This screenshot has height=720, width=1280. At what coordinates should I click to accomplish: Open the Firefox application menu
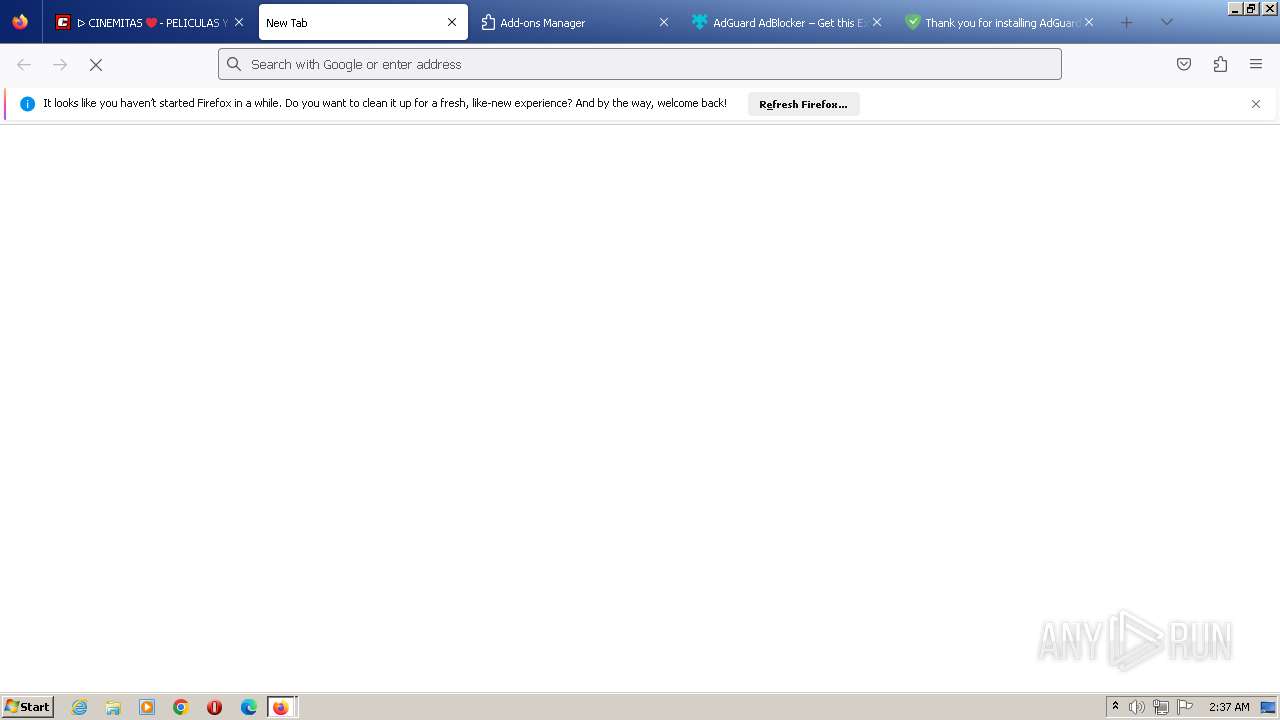pyautogui.click(x=1256, y=64)
